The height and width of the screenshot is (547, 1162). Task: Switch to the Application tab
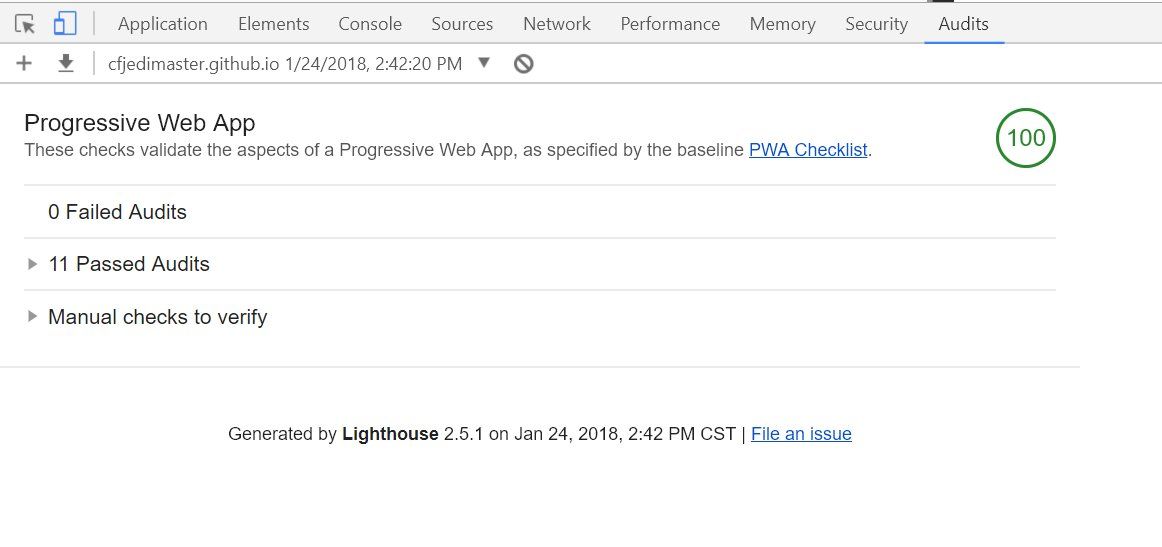tap(163, 24)
